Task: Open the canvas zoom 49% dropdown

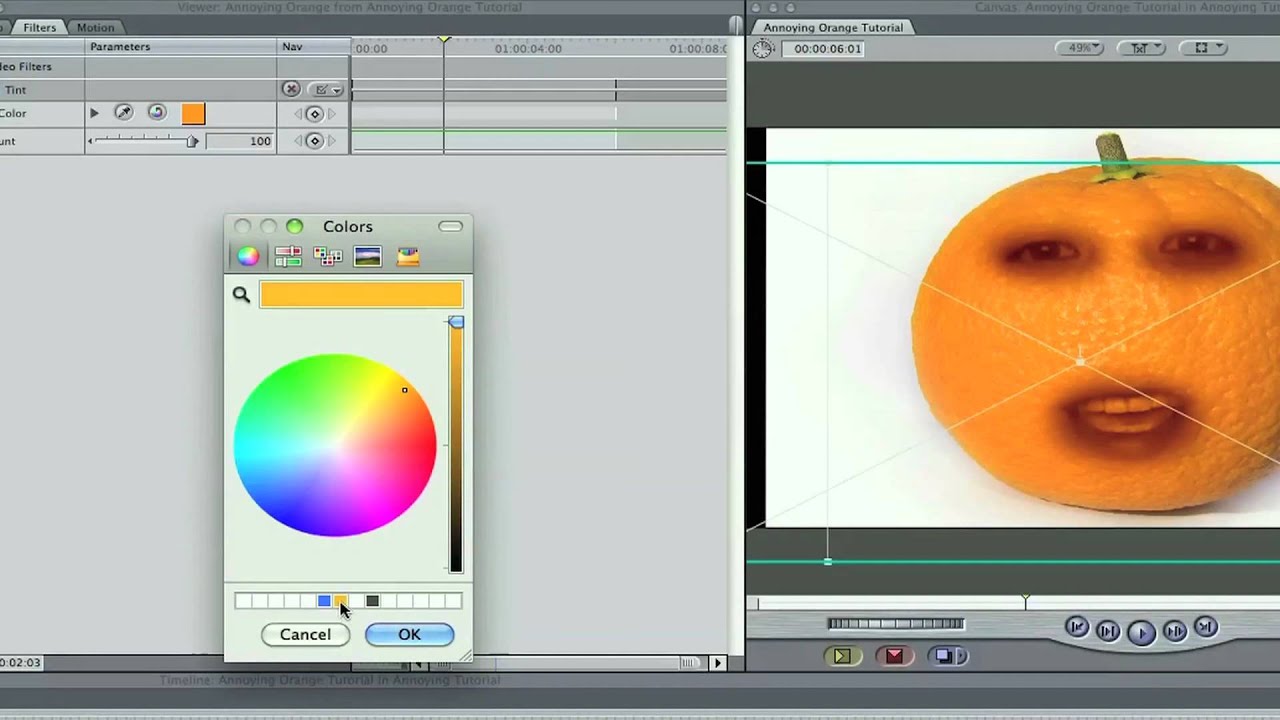Action: pos(1080,48)
